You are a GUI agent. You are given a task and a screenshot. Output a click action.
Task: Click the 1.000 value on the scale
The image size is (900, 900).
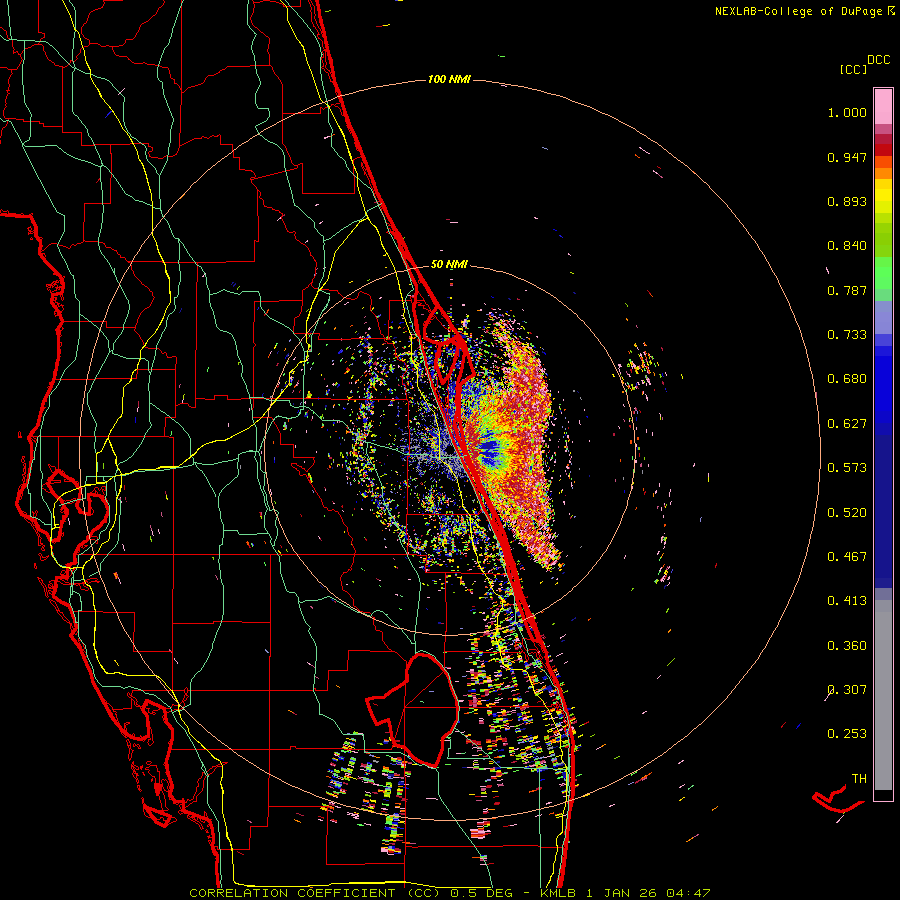tap(847, 112)
